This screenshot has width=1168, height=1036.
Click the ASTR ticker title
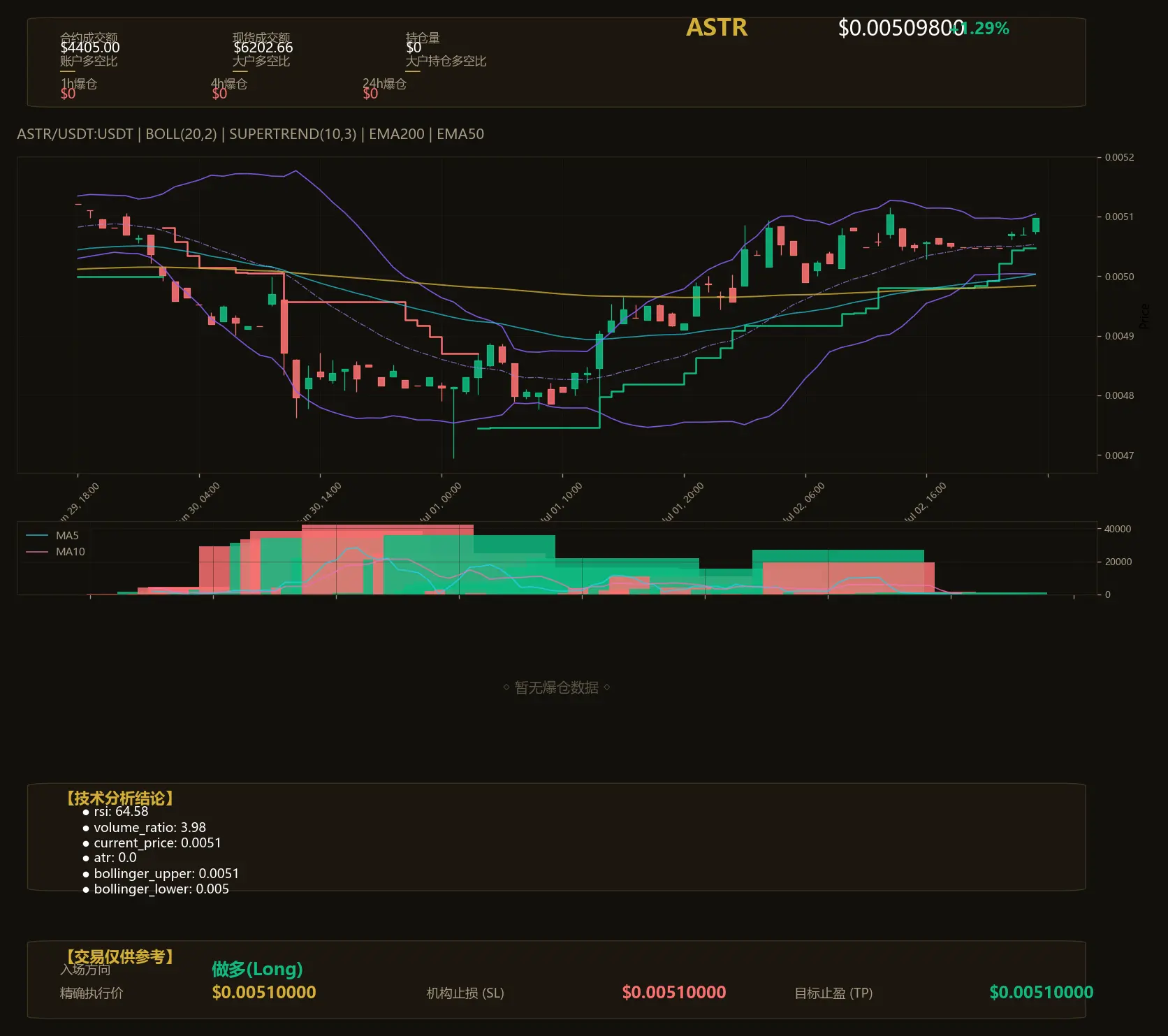pos(717,27)
